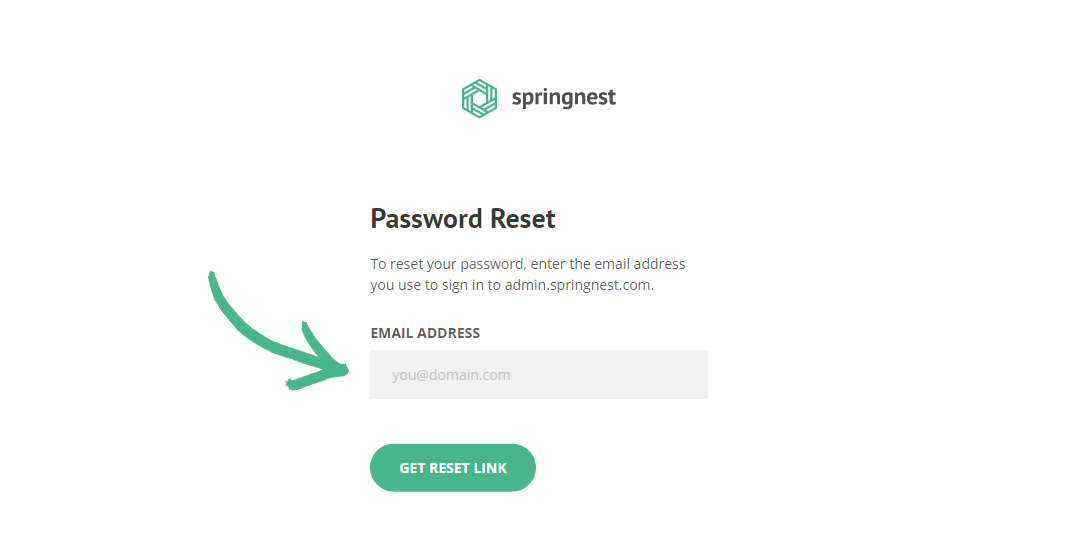This screenshot has height=547, width=1075.
Task: Click the right end of the email input box
Action: tap(690, 375)
